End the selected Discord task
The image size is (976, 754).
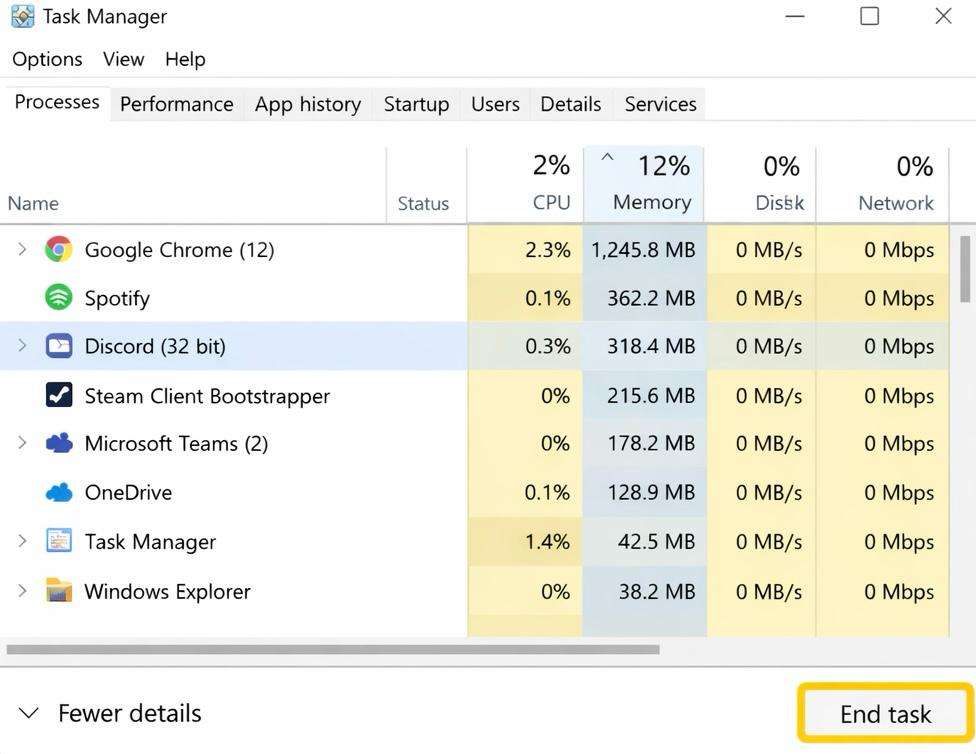click(886, 713)
